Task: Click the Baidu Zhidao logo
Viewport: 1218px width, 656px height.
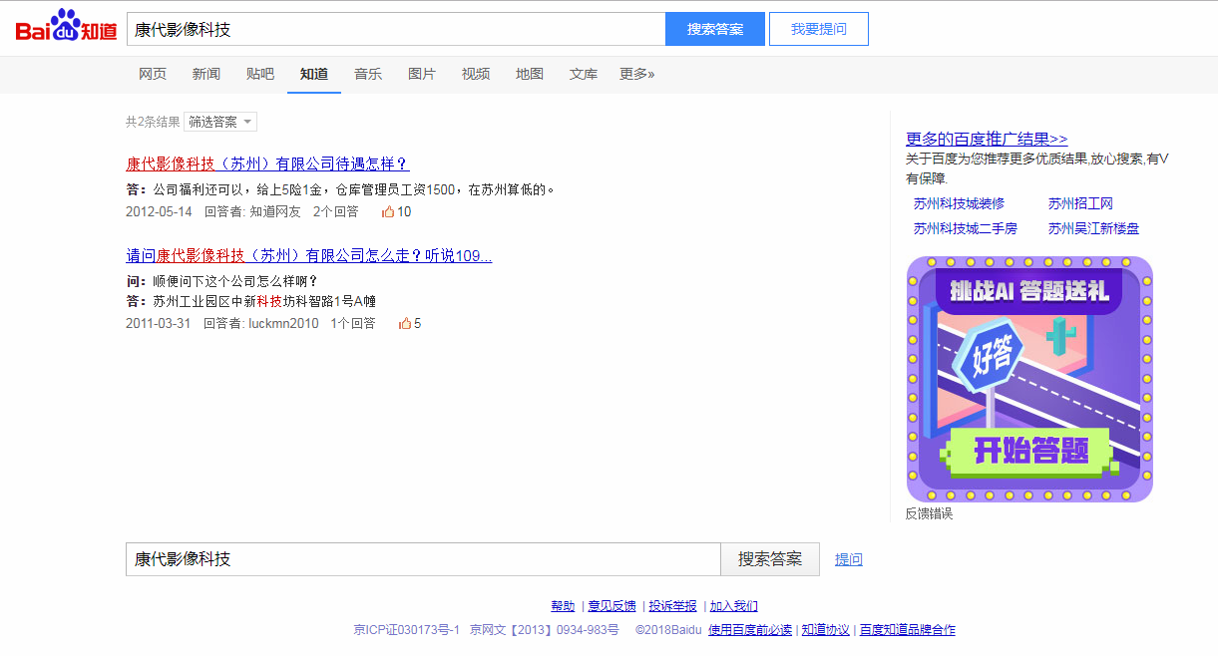Action: [x=66, y=27]
